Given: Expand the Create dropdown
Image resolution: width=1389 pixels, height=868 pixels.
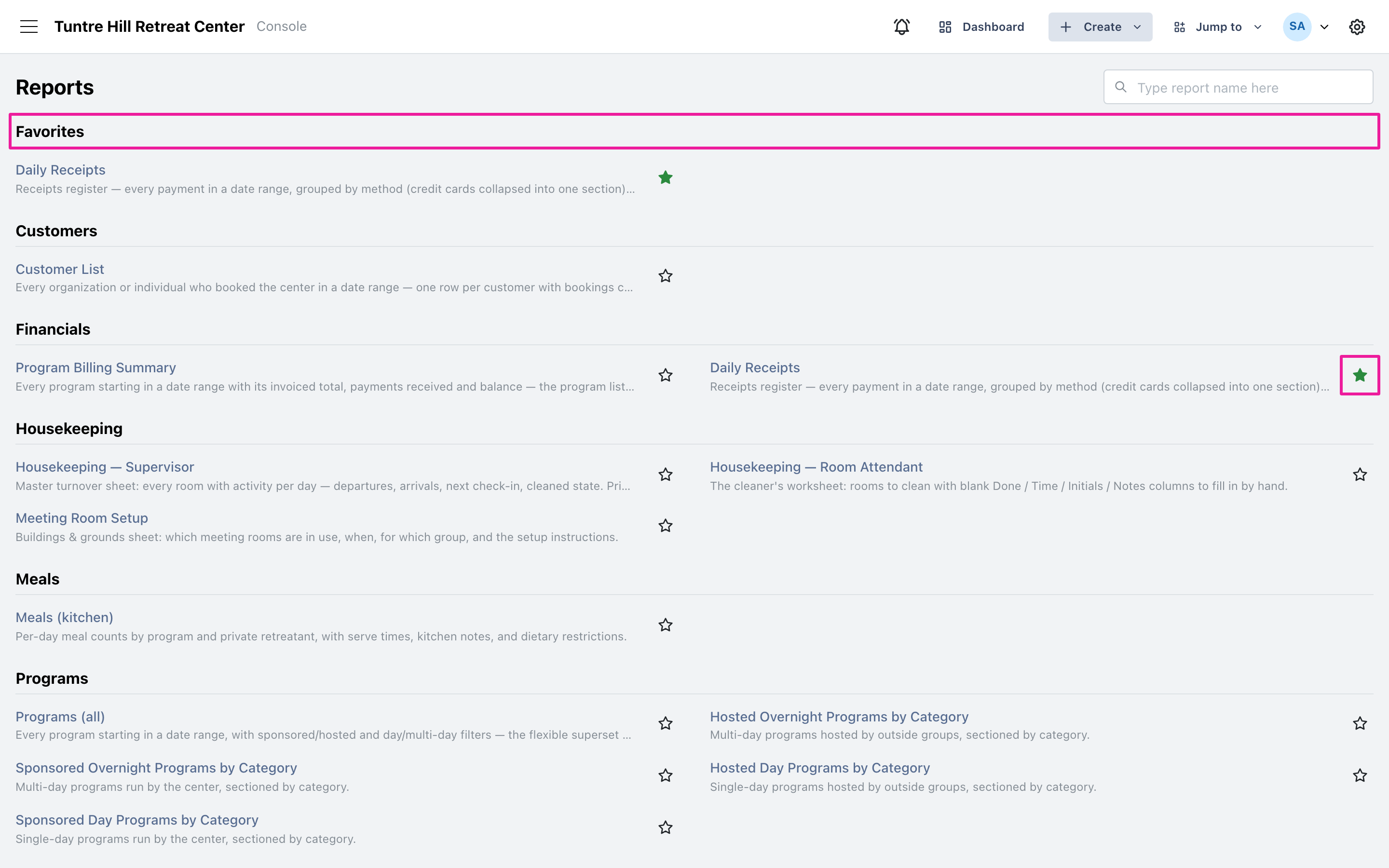Looking at the screenshot, I should point(1100,27).
